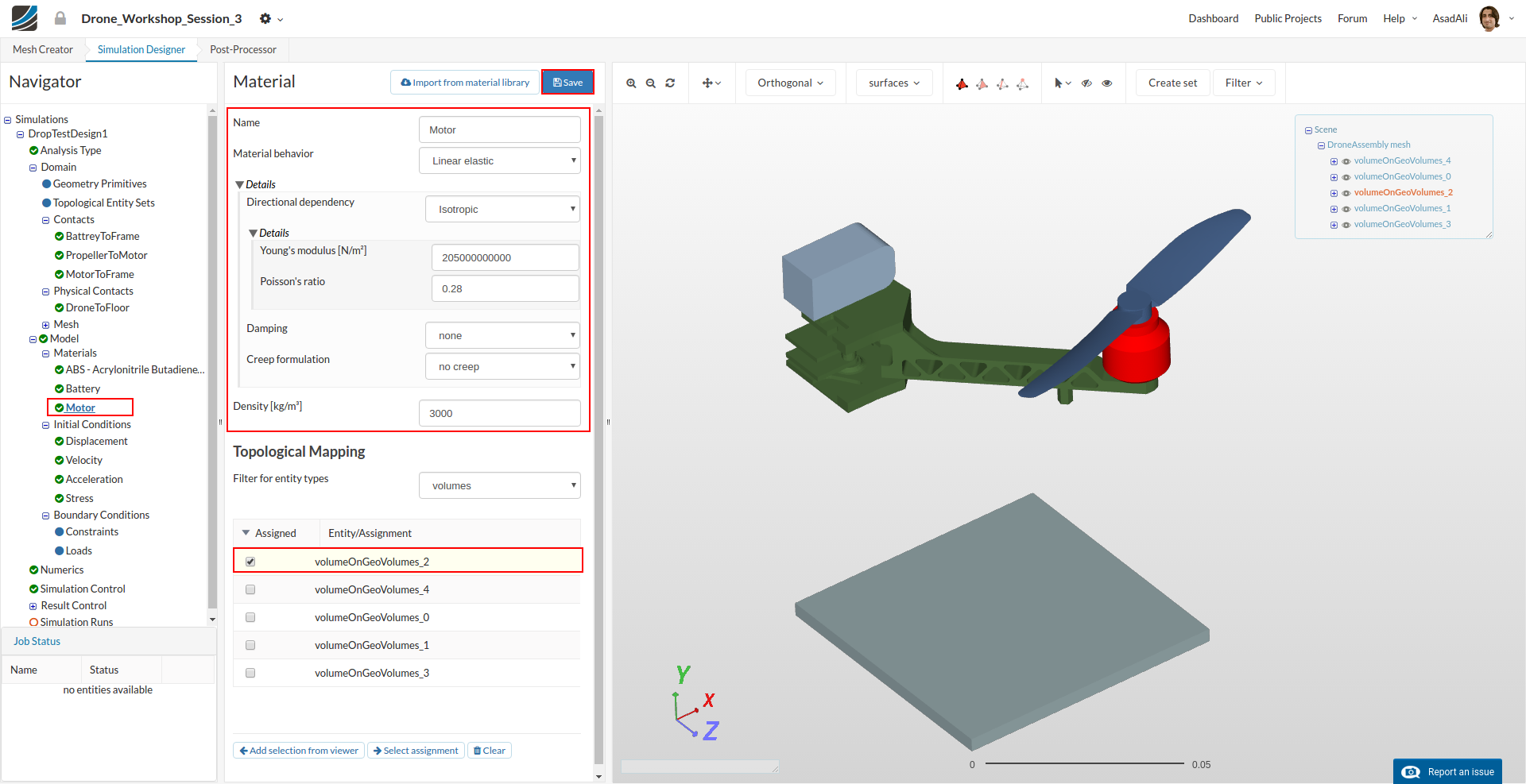Viewport: 1526px width, 784px height.
Task: Switch to the Mesh Creator tab
Action: coord(43,49)
